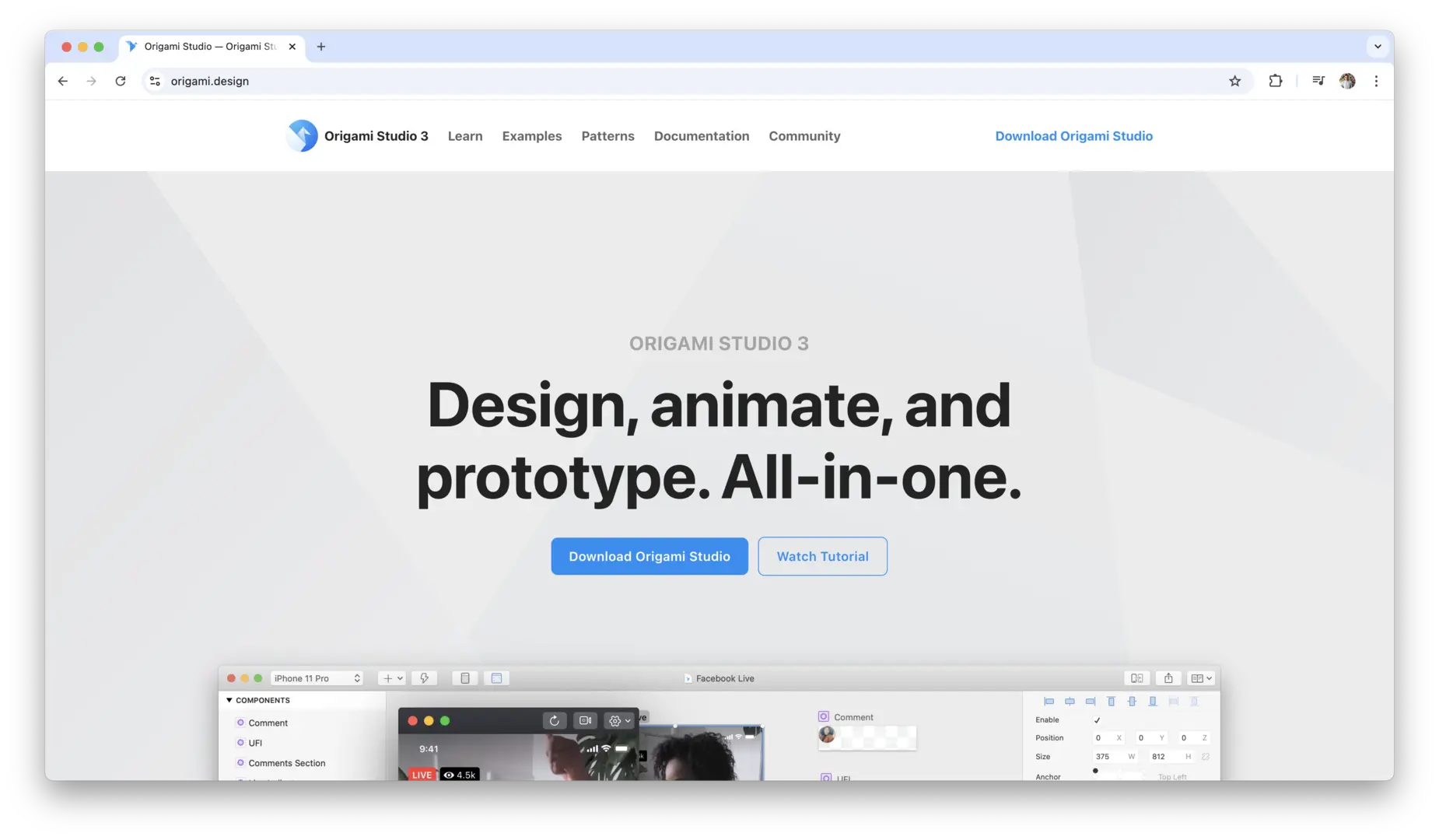Viewport: 1439px width, 840px height.
Task: Click the Origami bird logo icon
Action: coord(302,136)
